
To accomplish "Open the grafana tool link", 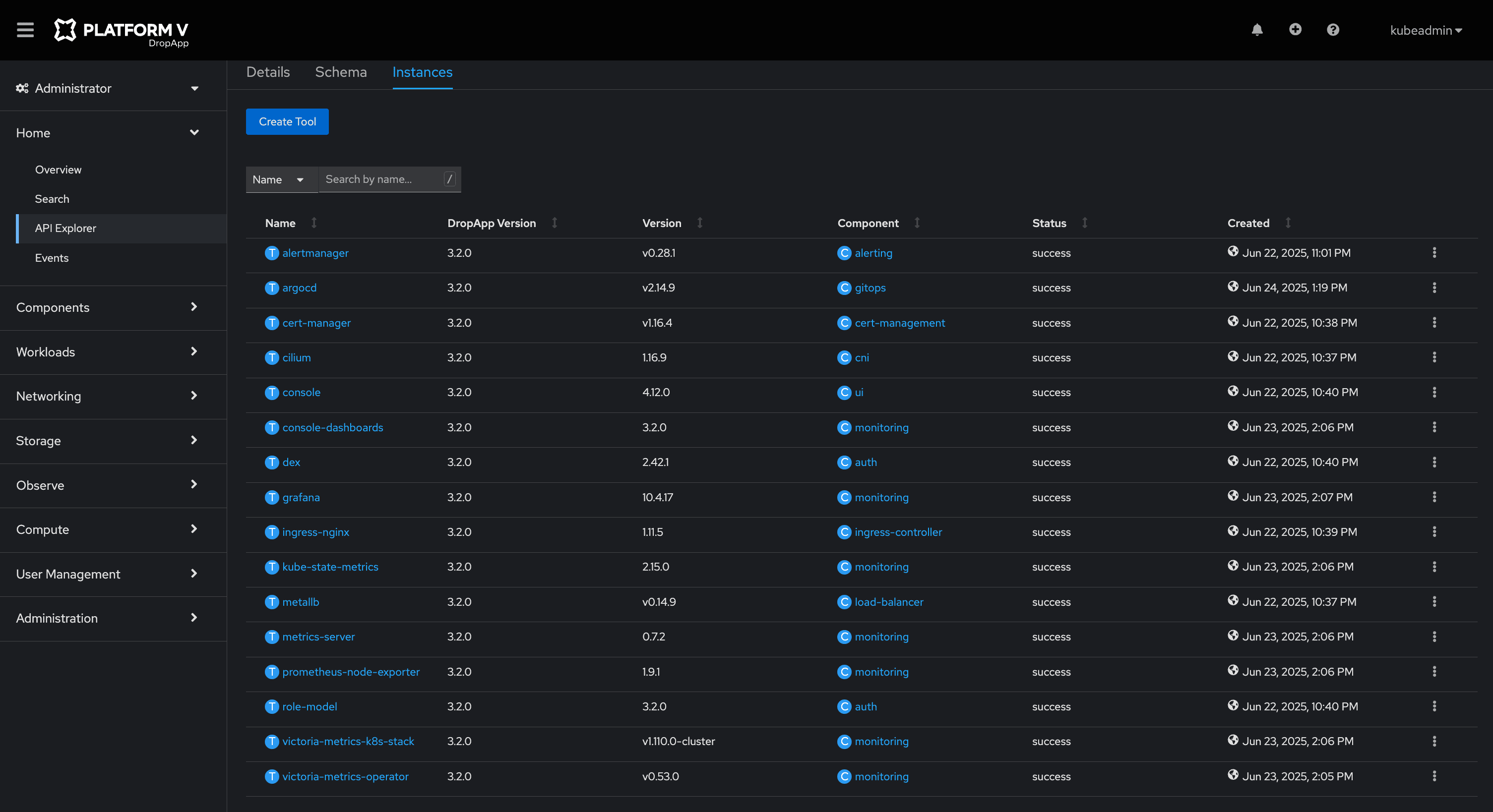I will coord(301,497).
